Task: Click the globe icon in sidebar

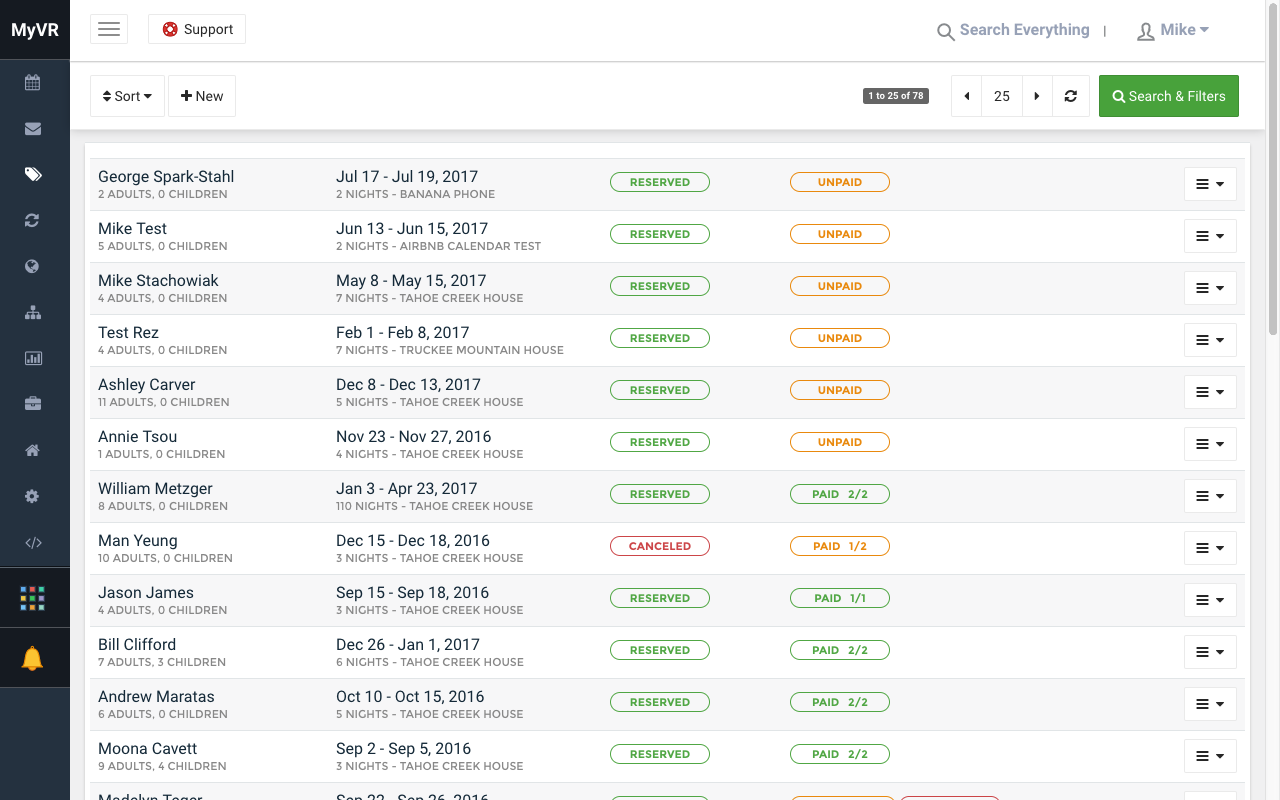Action: [x=33, y=267]
